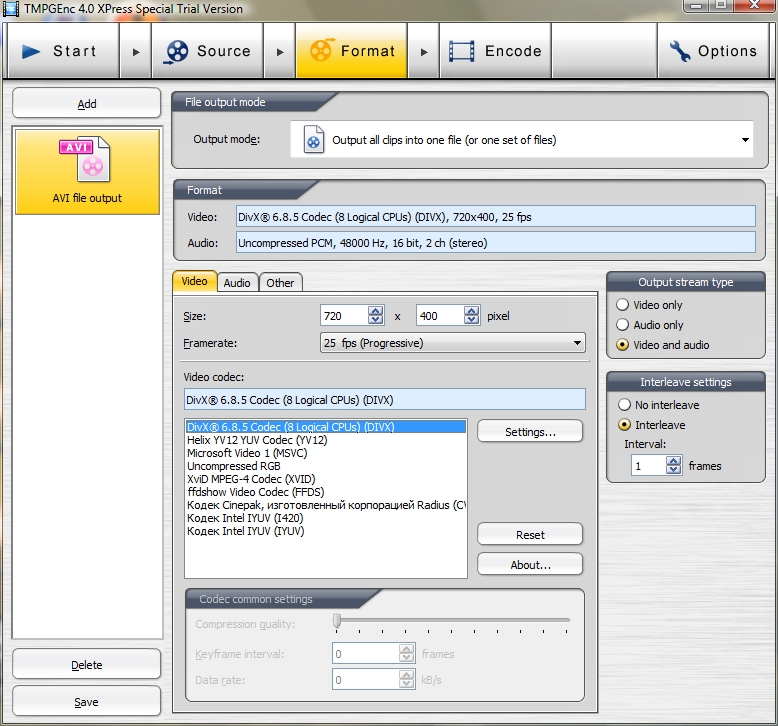Click the arrow between Start and Source
The height and width of the screenshot is (726, 778).
tap(135, 52)
